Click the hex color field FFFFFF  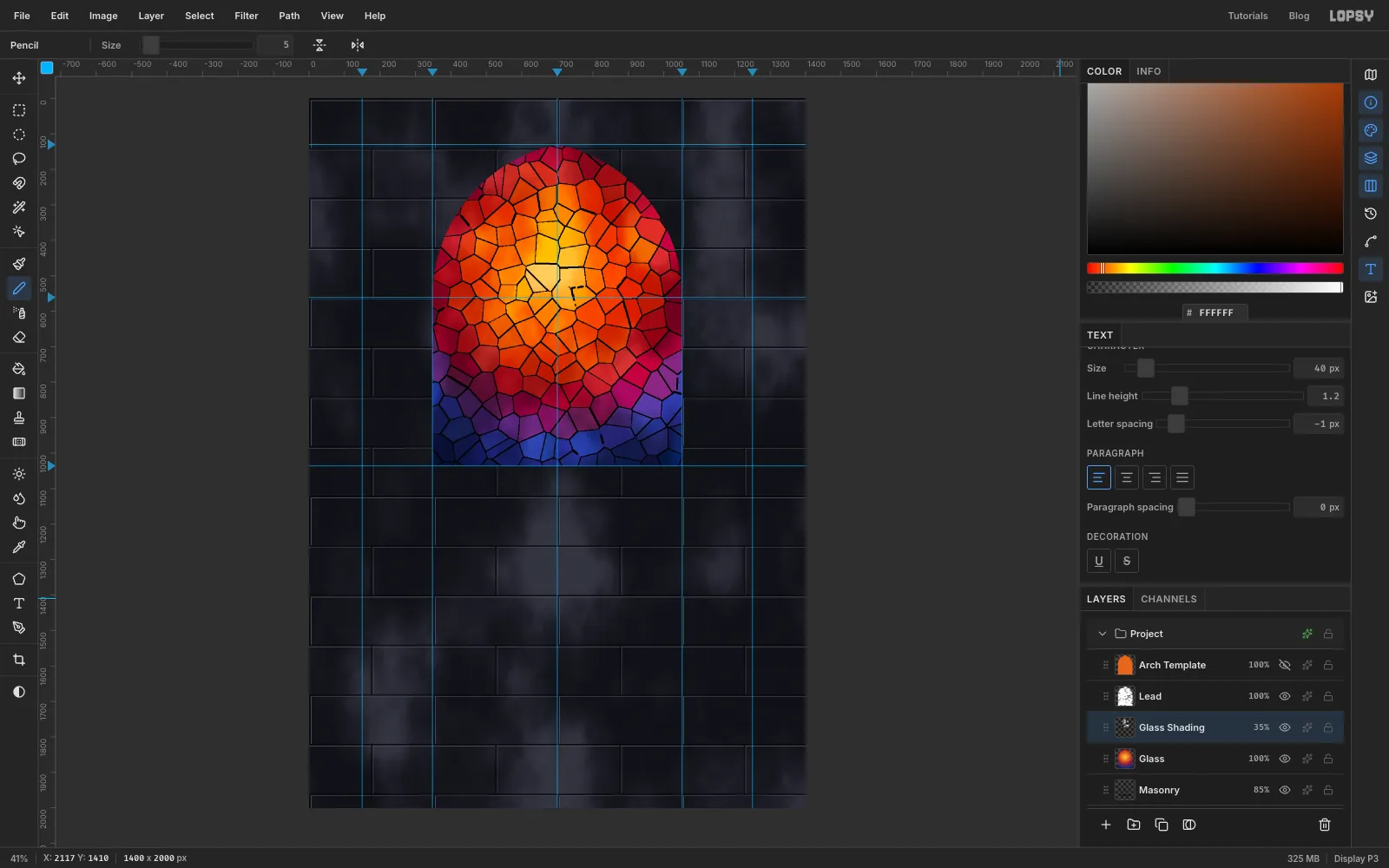pos(1215,312)
